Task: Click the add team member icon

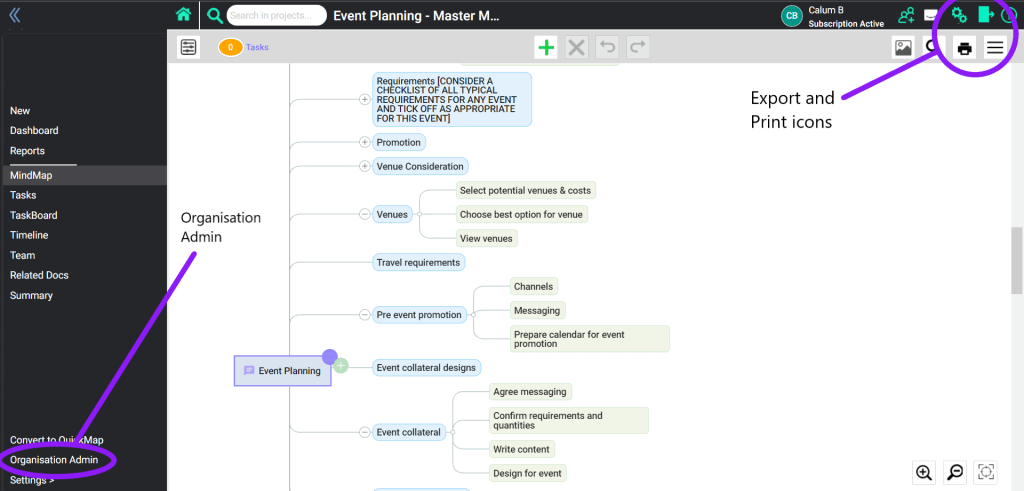Action: click(906, 15)
